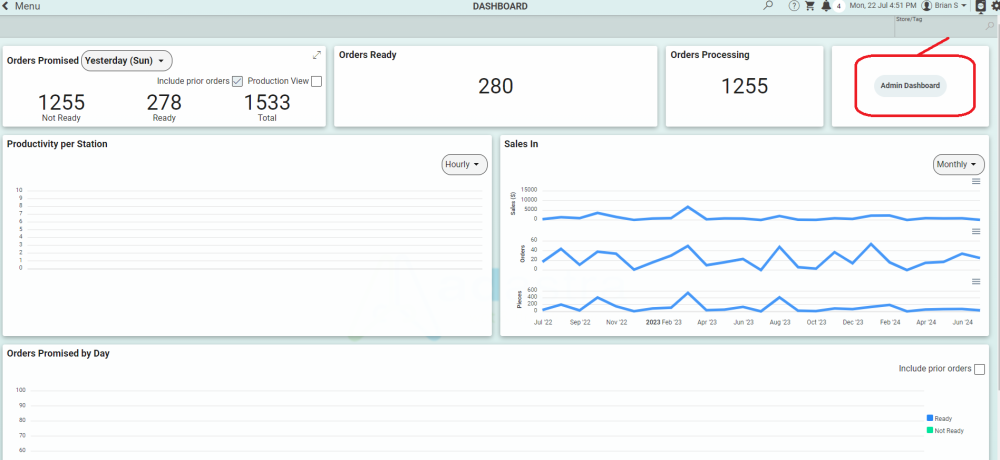This screenshot has height=460, width=1000.
Task: Click the DASHBOARD page title
Action: (x=500, y=6)
